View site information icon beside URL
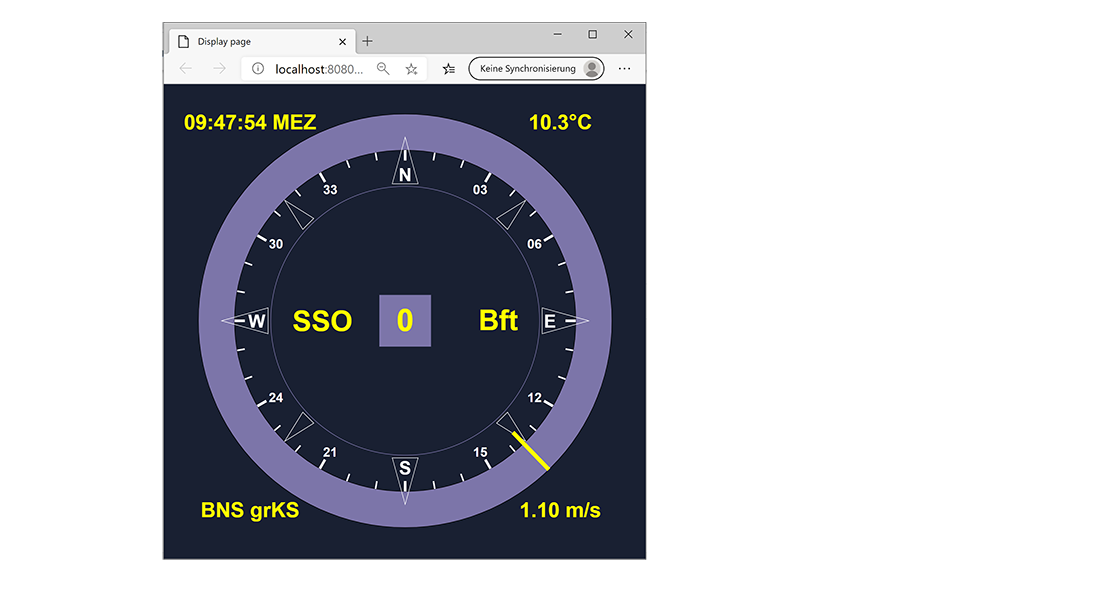Image resolution: width=1115 pixels, height=600 pixels. (x=258, y=69)
